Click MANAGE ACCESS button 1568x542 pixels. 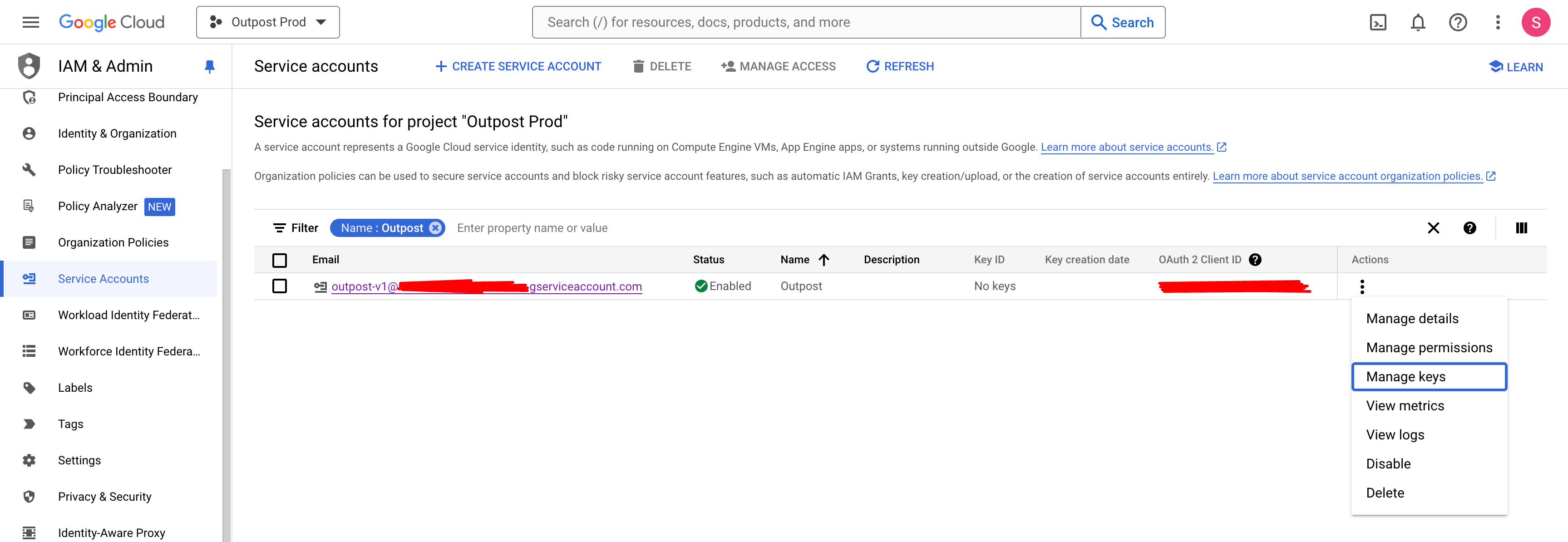778,66
